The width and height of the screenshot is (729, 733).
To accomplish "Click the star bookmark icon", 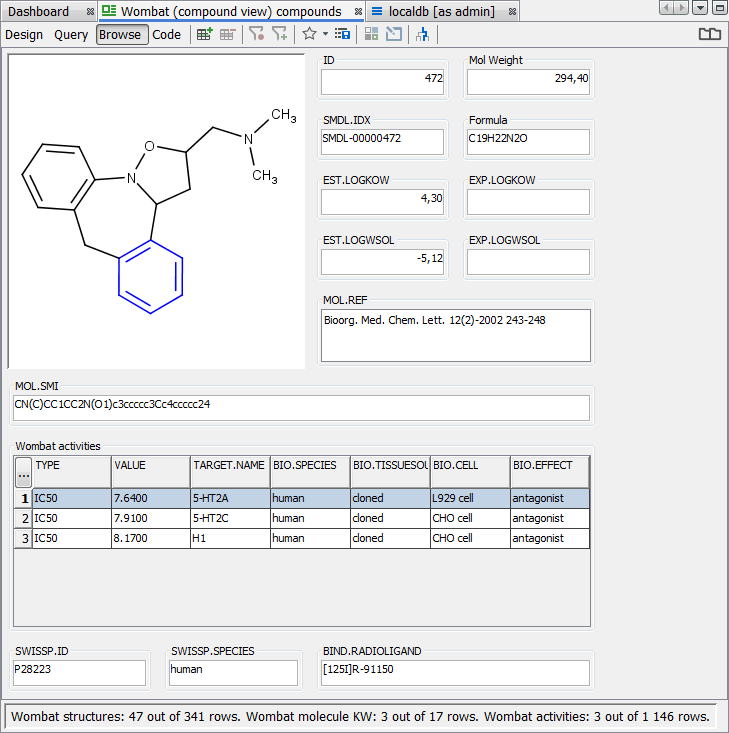I will point(309,34).
